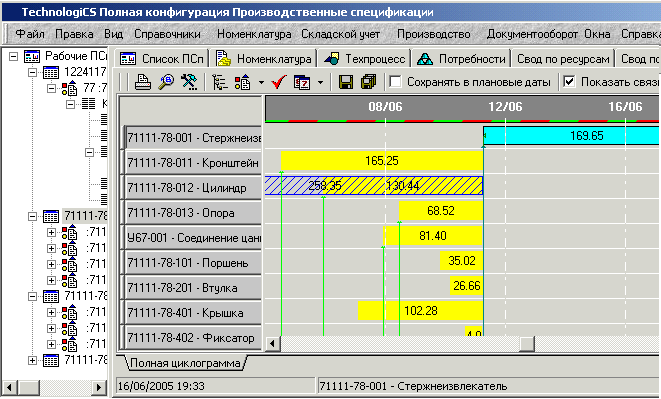Expand the last 71111-78 tree node
Viewport: 661px width, 399px height.
point(32,361)
